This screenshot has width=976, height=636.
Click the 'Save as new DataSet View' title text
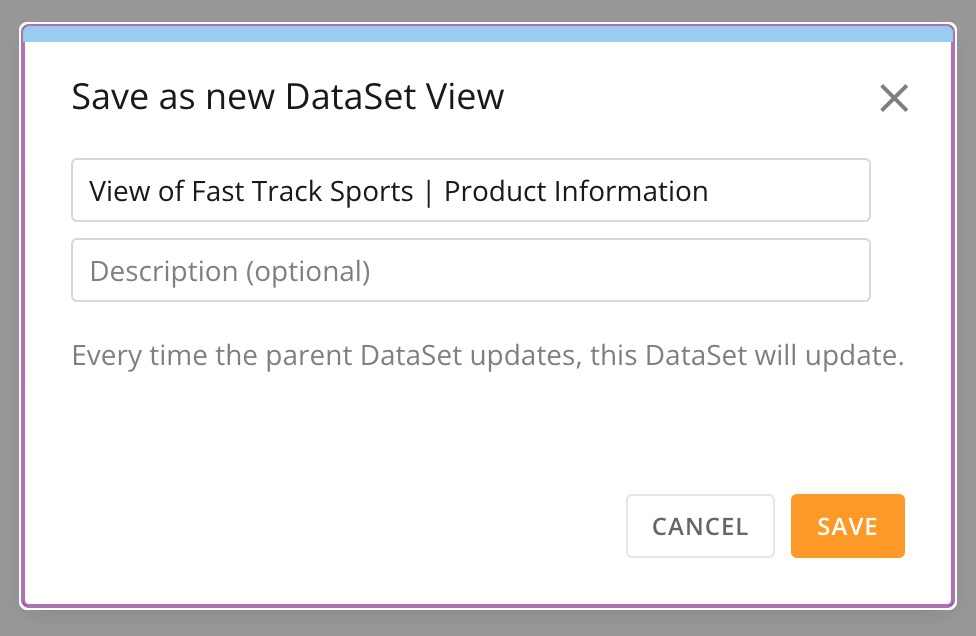coord(287,96)
